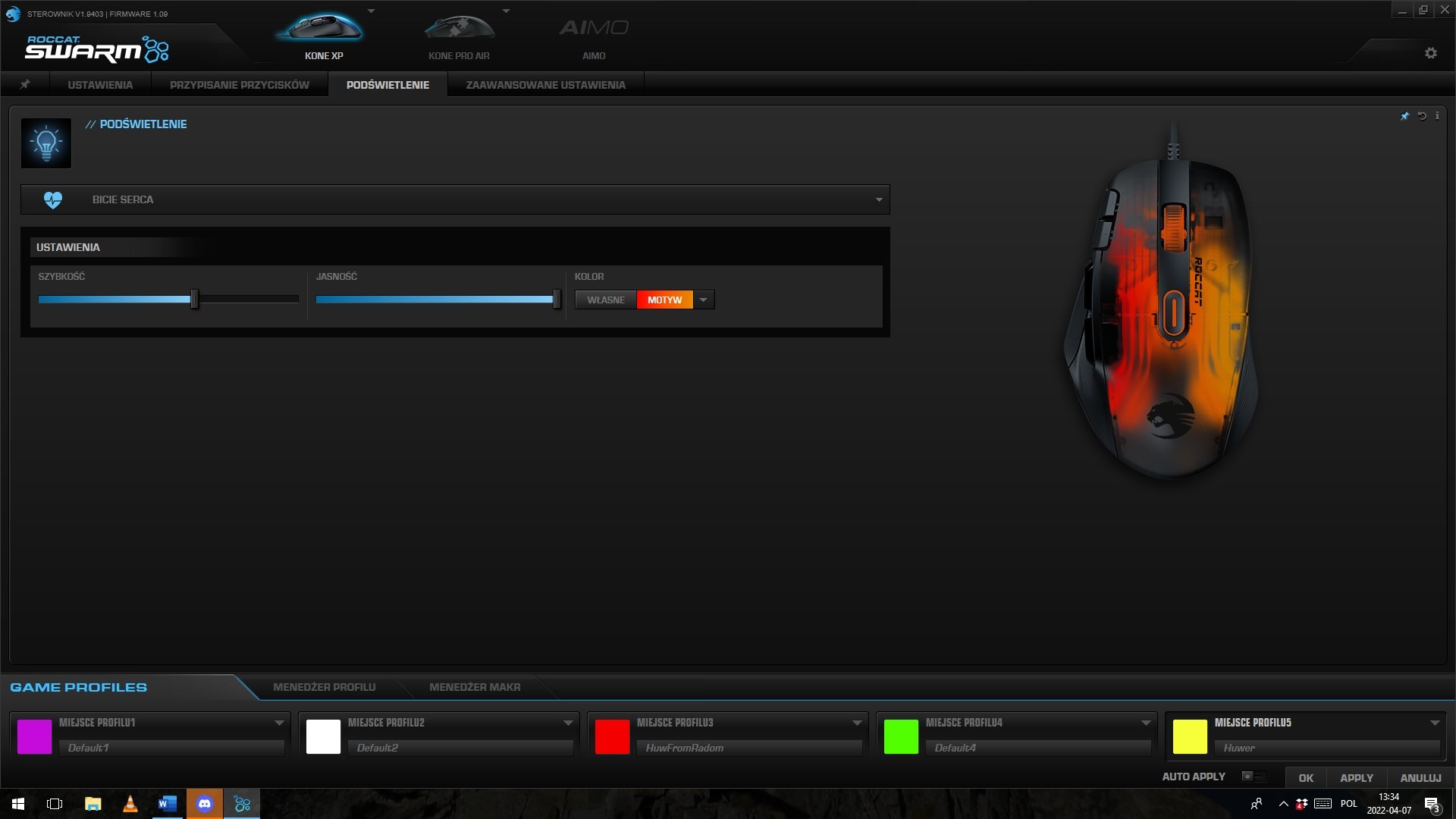Click the reset arrow icon in panel corner
The width and height of the screenshot is (1456, 819).
(x=1422, y=116)
